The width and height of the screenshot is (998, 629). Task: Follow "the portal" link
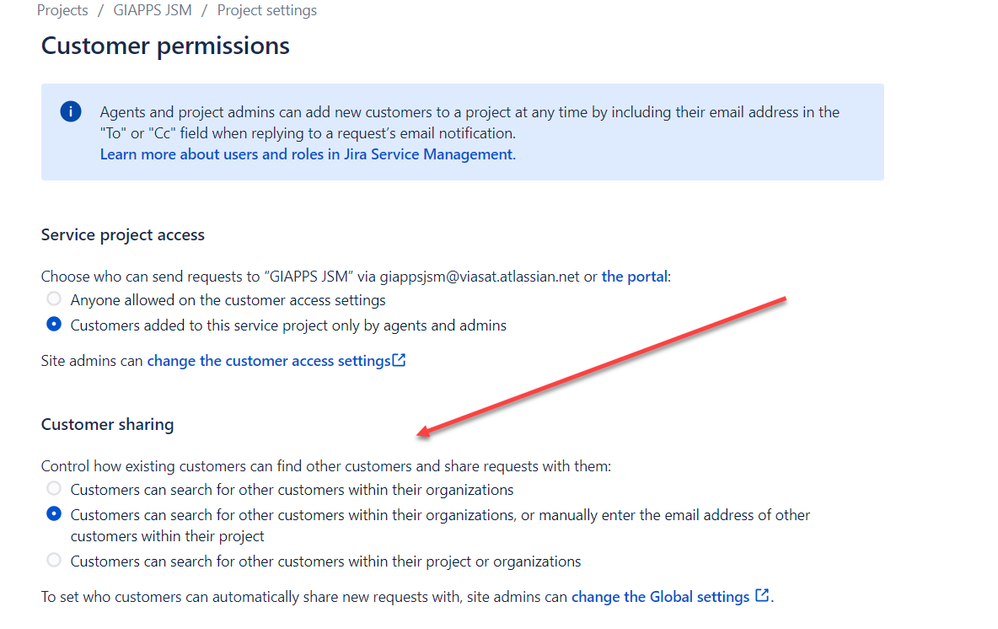point(635,276)
